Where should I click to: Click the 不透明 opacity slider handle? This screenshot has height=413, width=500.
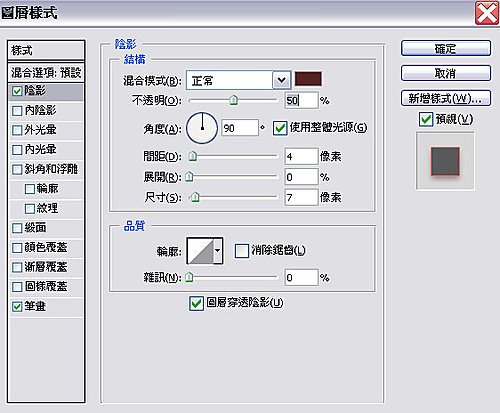click(x=234, y=100)
